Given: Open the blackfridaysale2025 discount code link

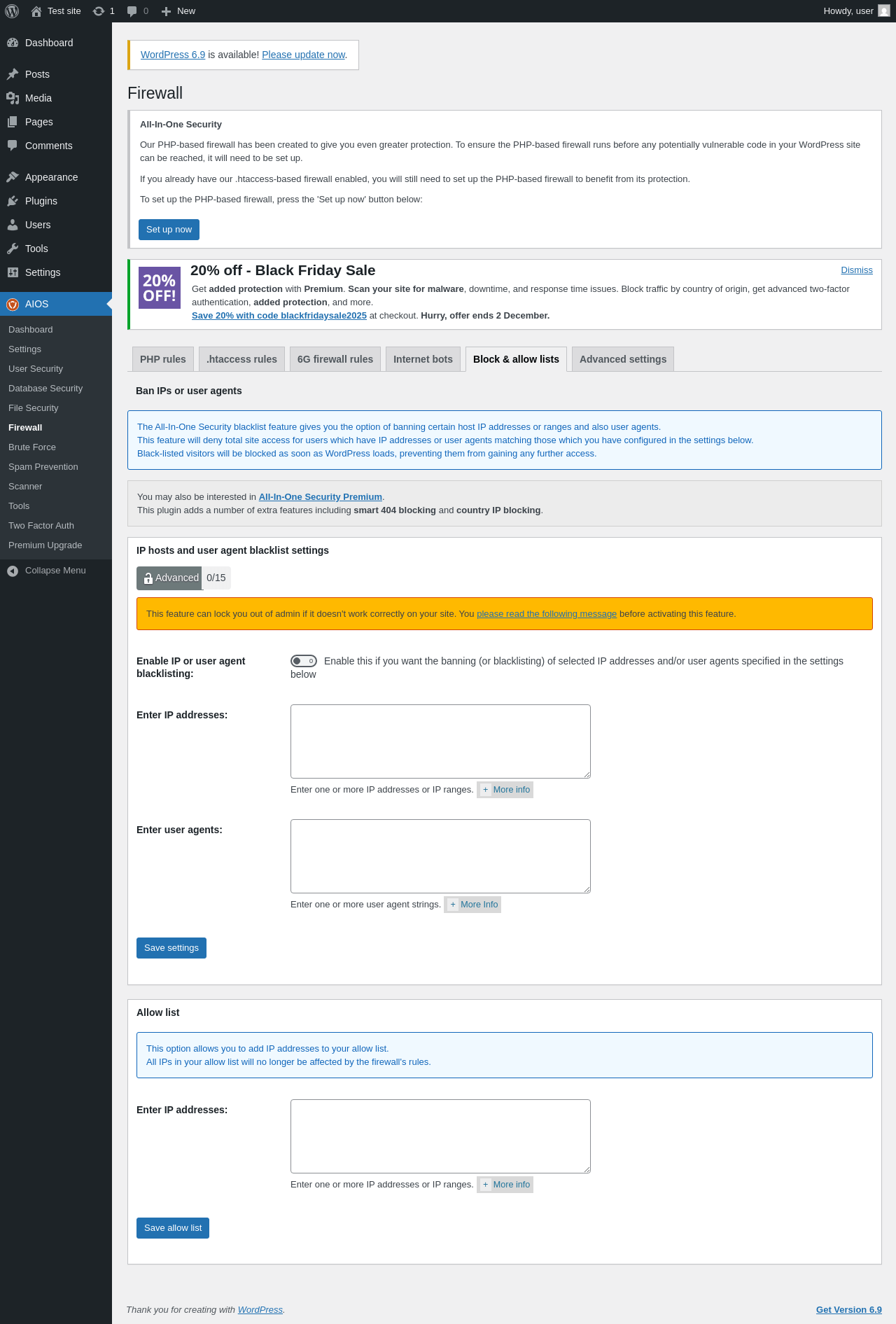Looking at the screenshot, I should [x=279, y=316].
